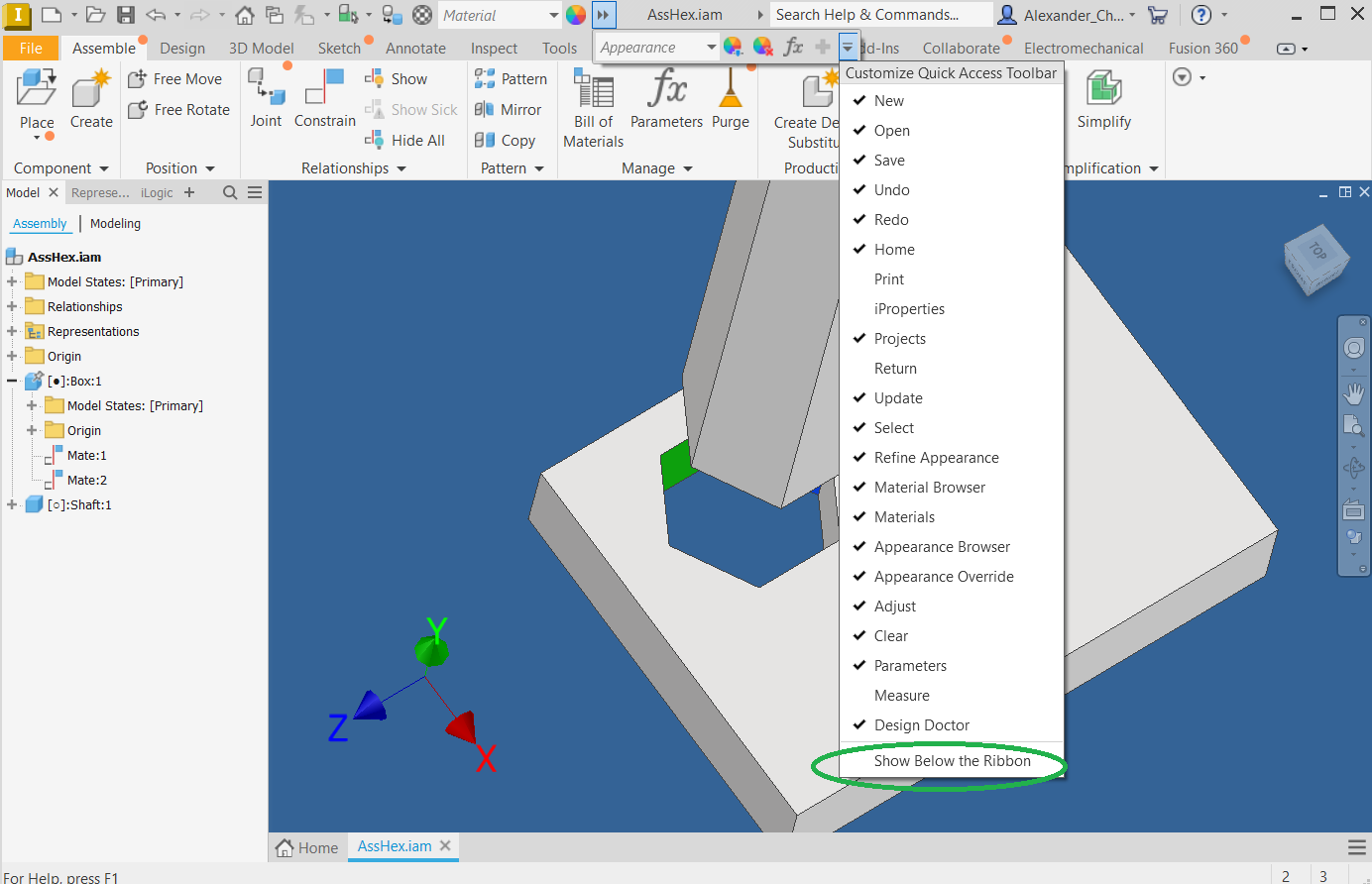Expand the Shaft:1 tree node

pos(12,504)
